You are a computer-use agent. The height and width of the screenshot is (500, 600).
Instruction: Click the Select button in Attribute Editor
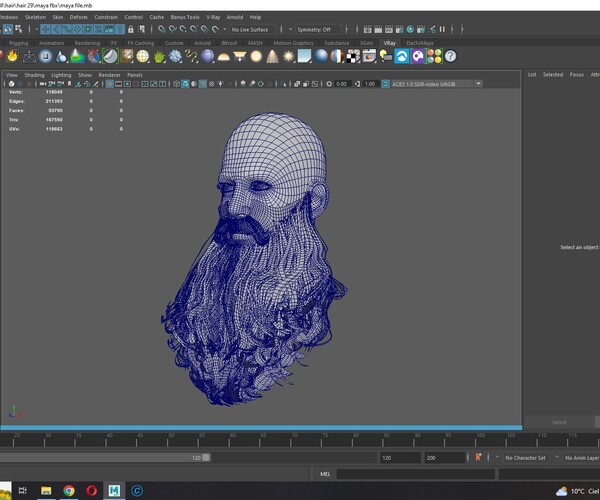pos(559,422)
